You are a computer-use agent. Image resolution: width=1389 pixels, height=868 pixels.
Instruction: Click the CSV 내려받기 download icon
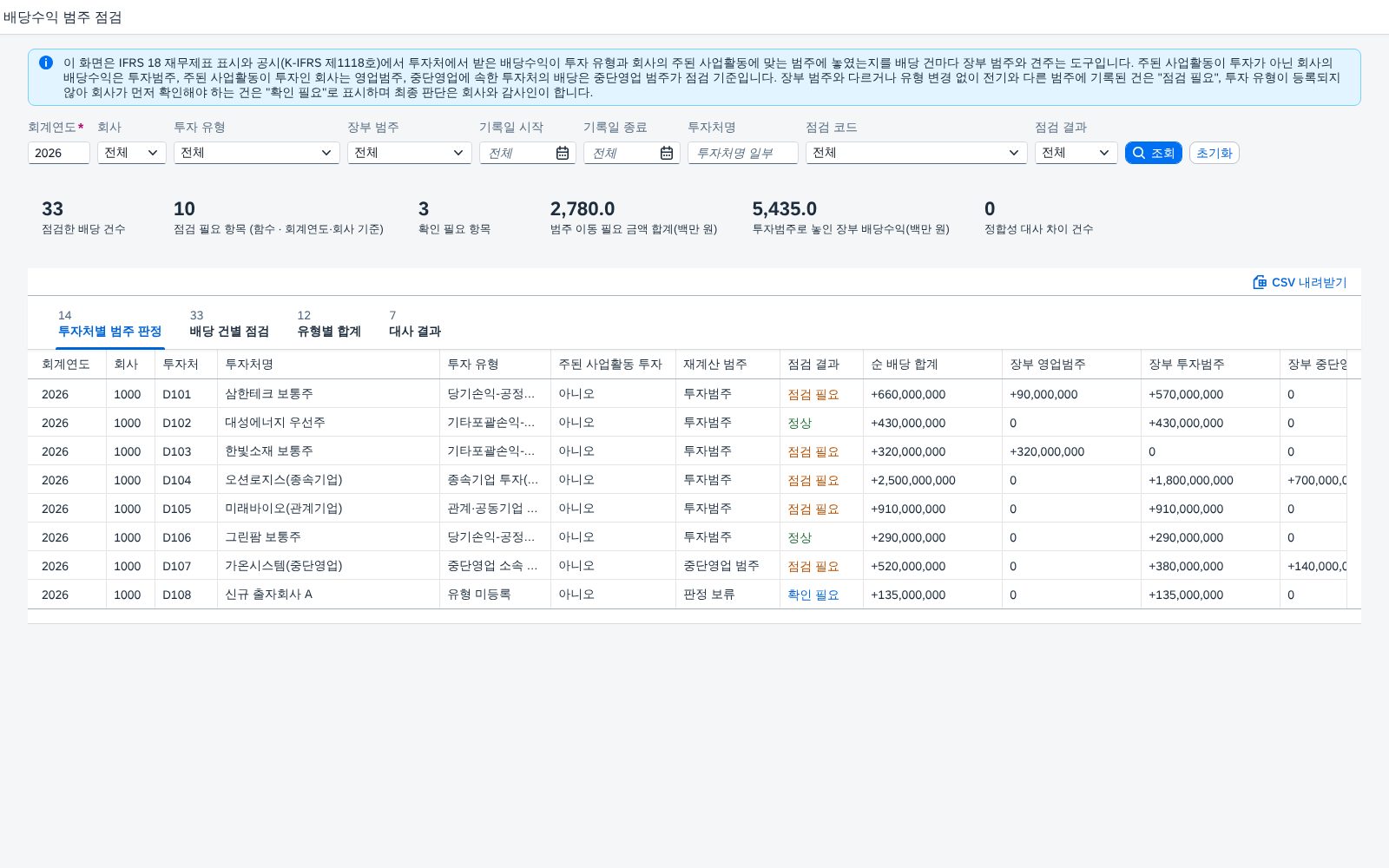tap(1260, 282)
